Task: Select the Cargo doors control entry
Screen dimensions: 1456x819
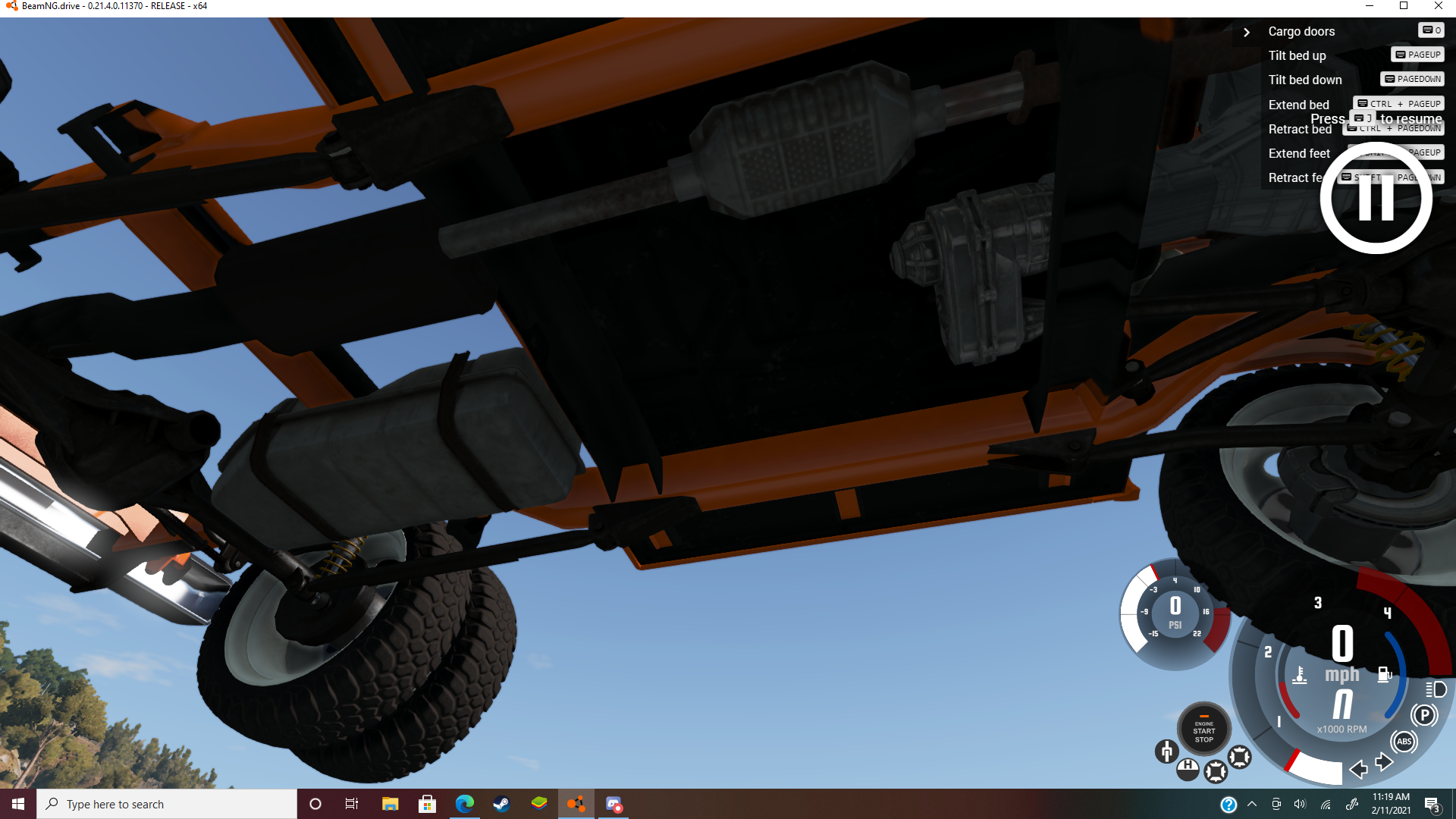Action: pyautogui.click(x=1301, y=31)
